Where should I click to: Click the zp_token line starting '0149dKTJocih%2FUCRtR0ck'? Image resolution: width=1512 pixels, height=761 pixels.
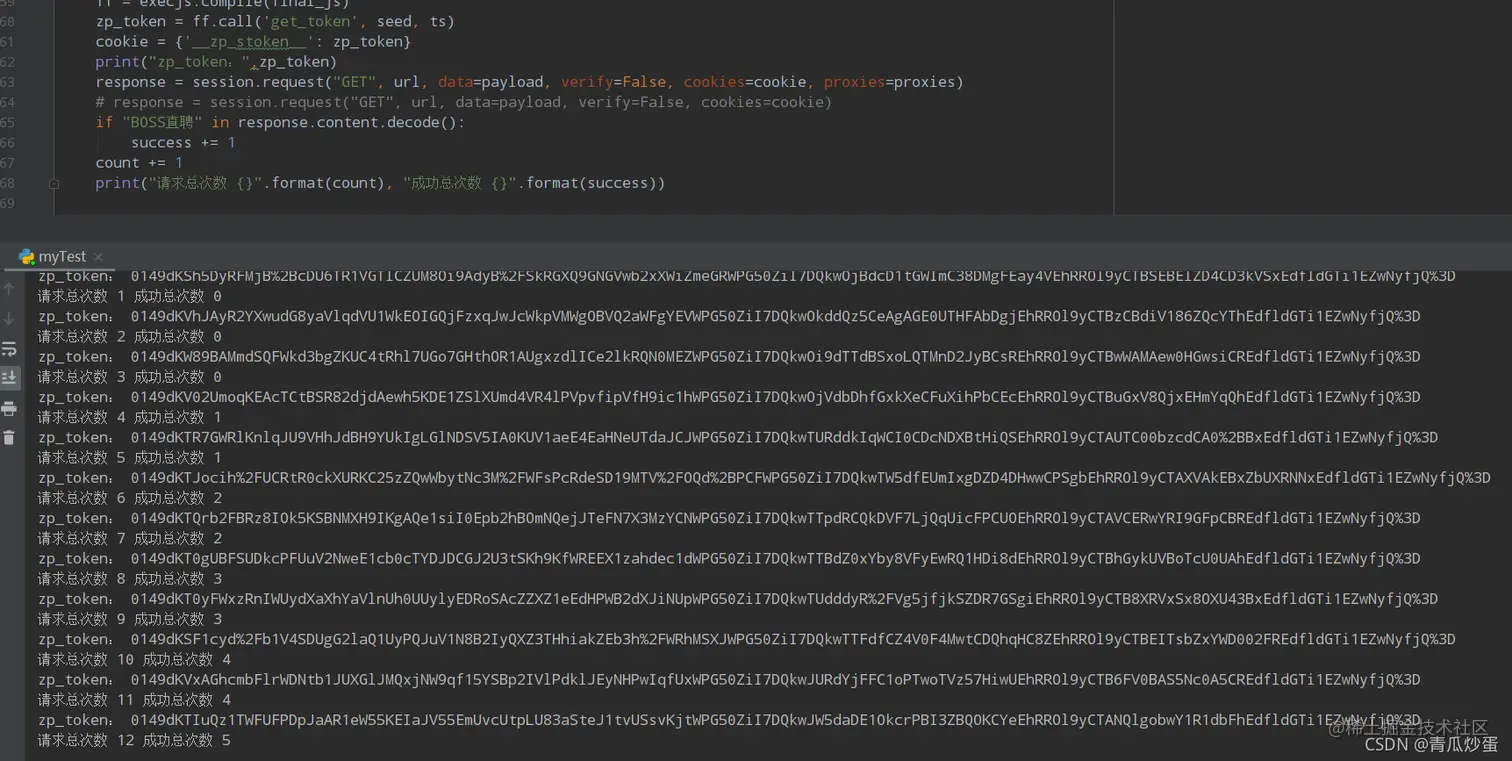(765, 477)
